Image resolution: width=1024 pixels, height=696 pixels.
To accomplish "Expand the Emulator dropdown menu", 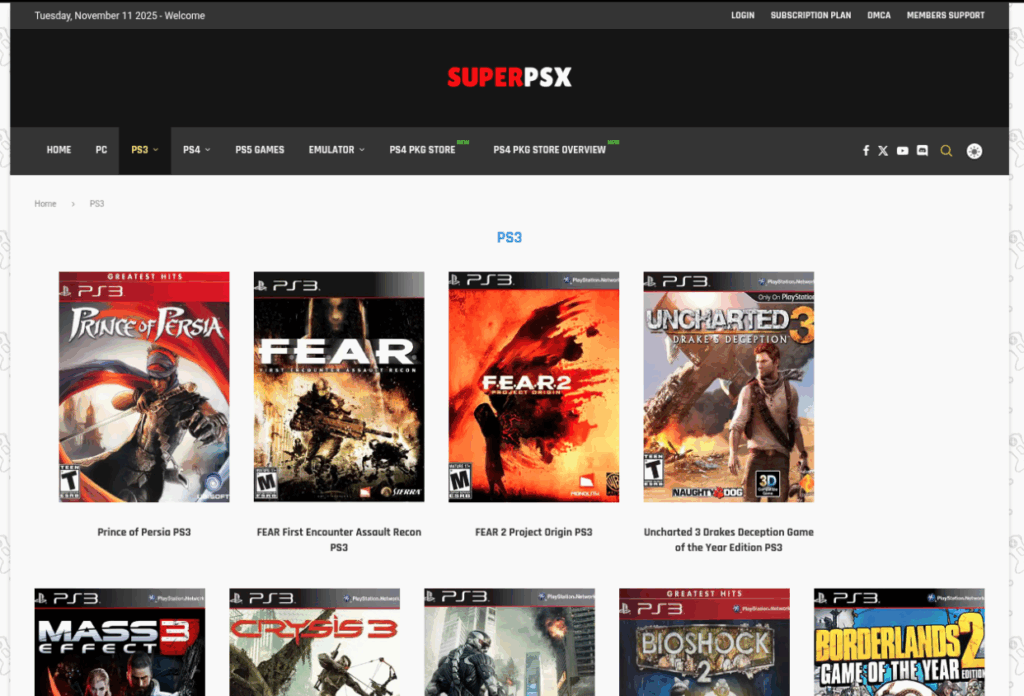I will coord(336,150).
